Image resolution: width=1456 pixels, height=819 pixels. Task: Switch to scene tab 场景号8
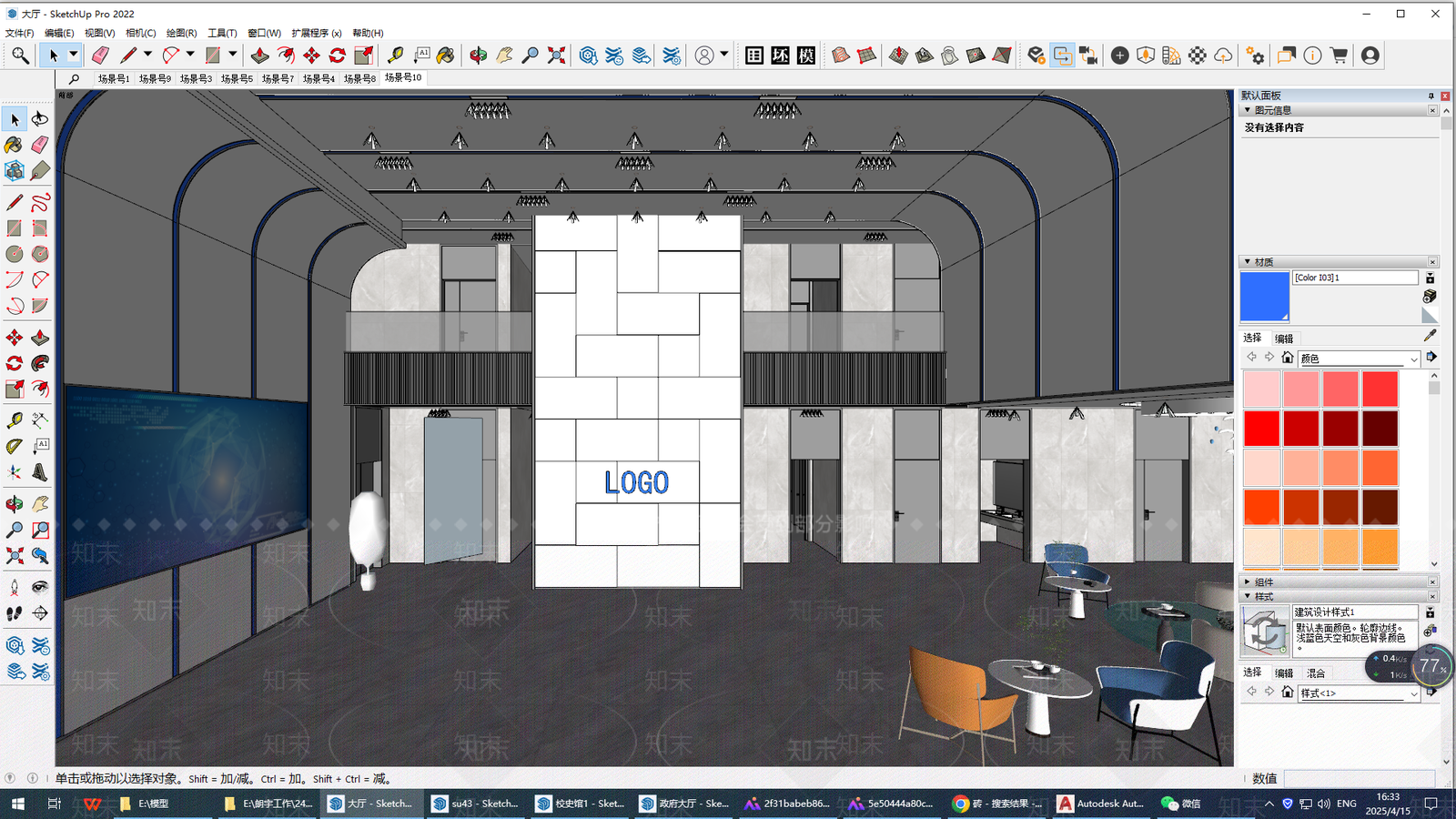(359, 79)
